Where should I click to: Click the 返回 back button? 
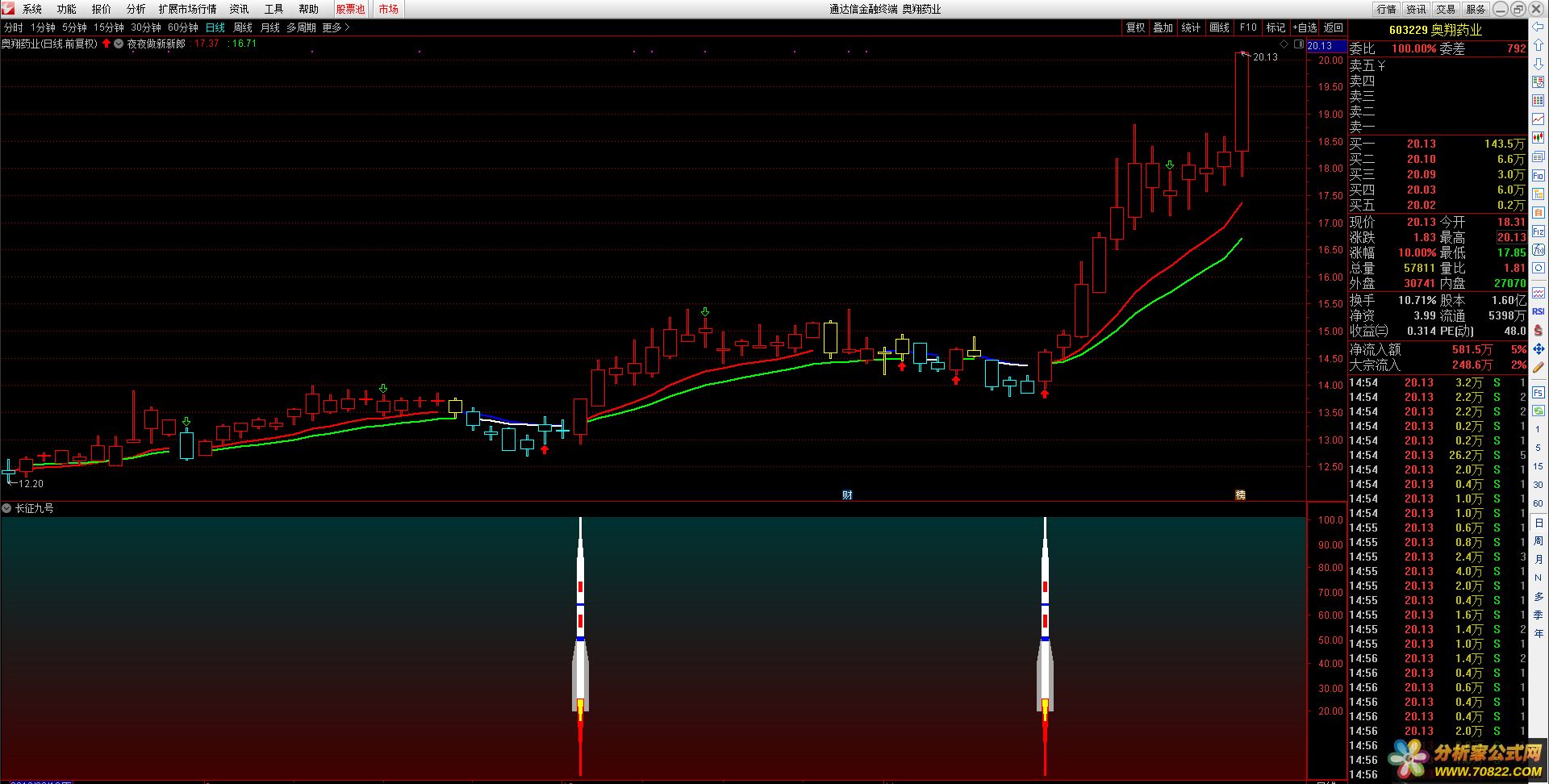pyautogui.click(x=1334, y=27)
